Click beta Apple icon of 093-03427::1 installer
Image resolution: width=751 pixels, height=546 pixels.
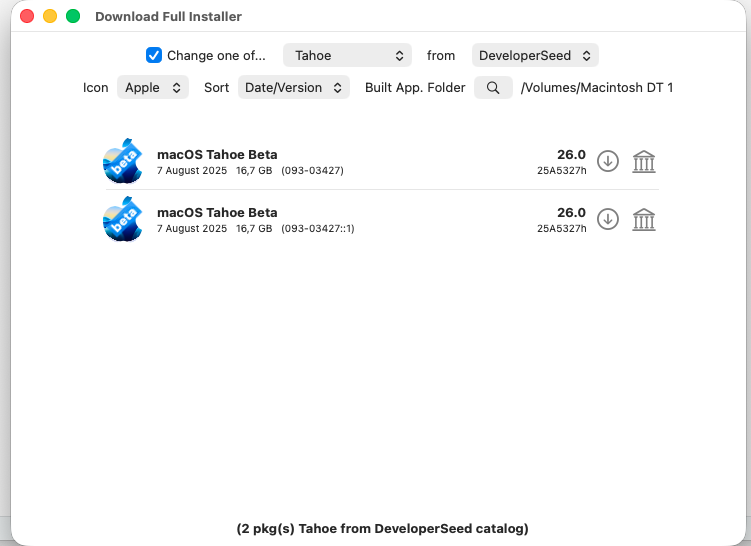123,219
